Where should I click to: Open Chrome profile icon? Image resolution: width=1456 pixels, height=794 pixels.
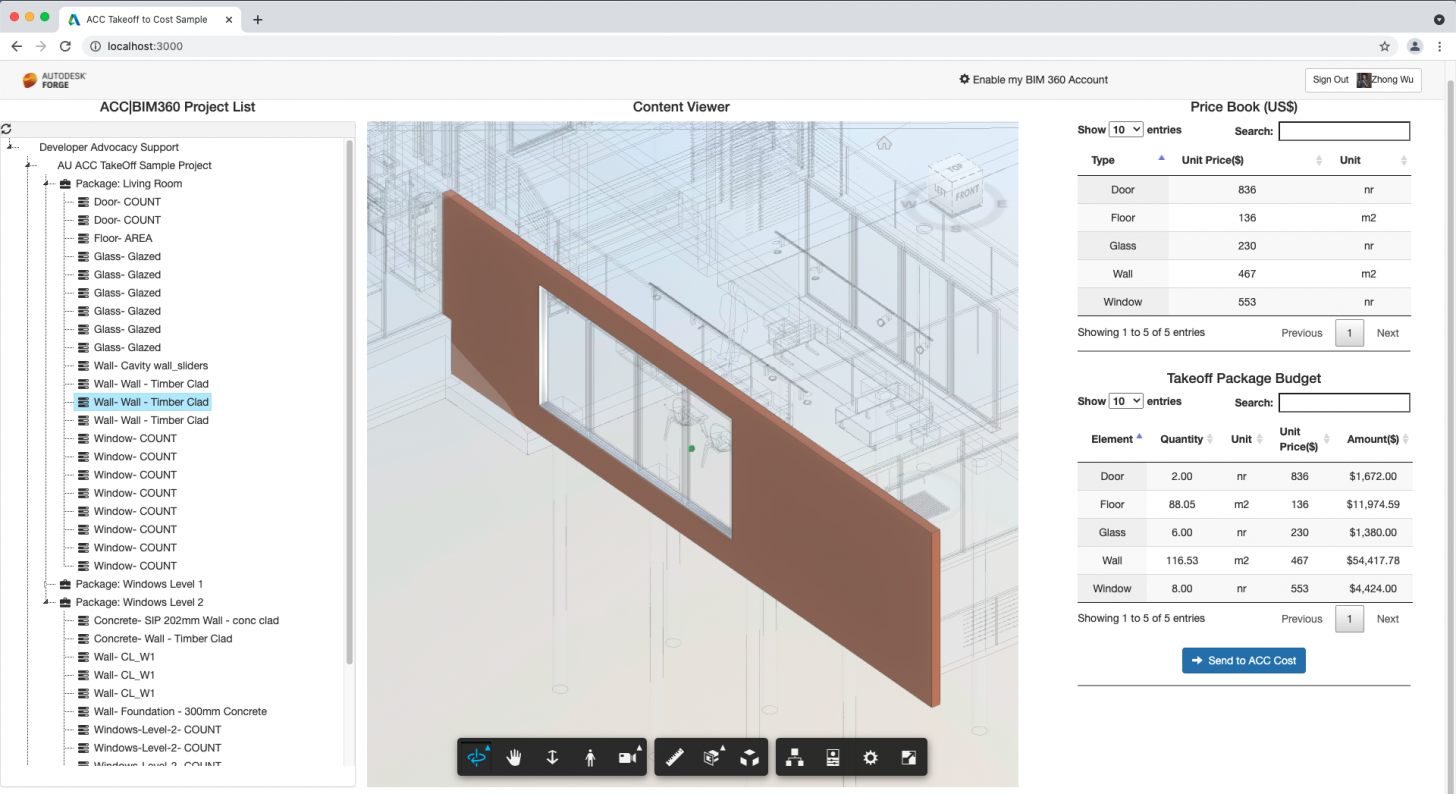(1415, 46)
